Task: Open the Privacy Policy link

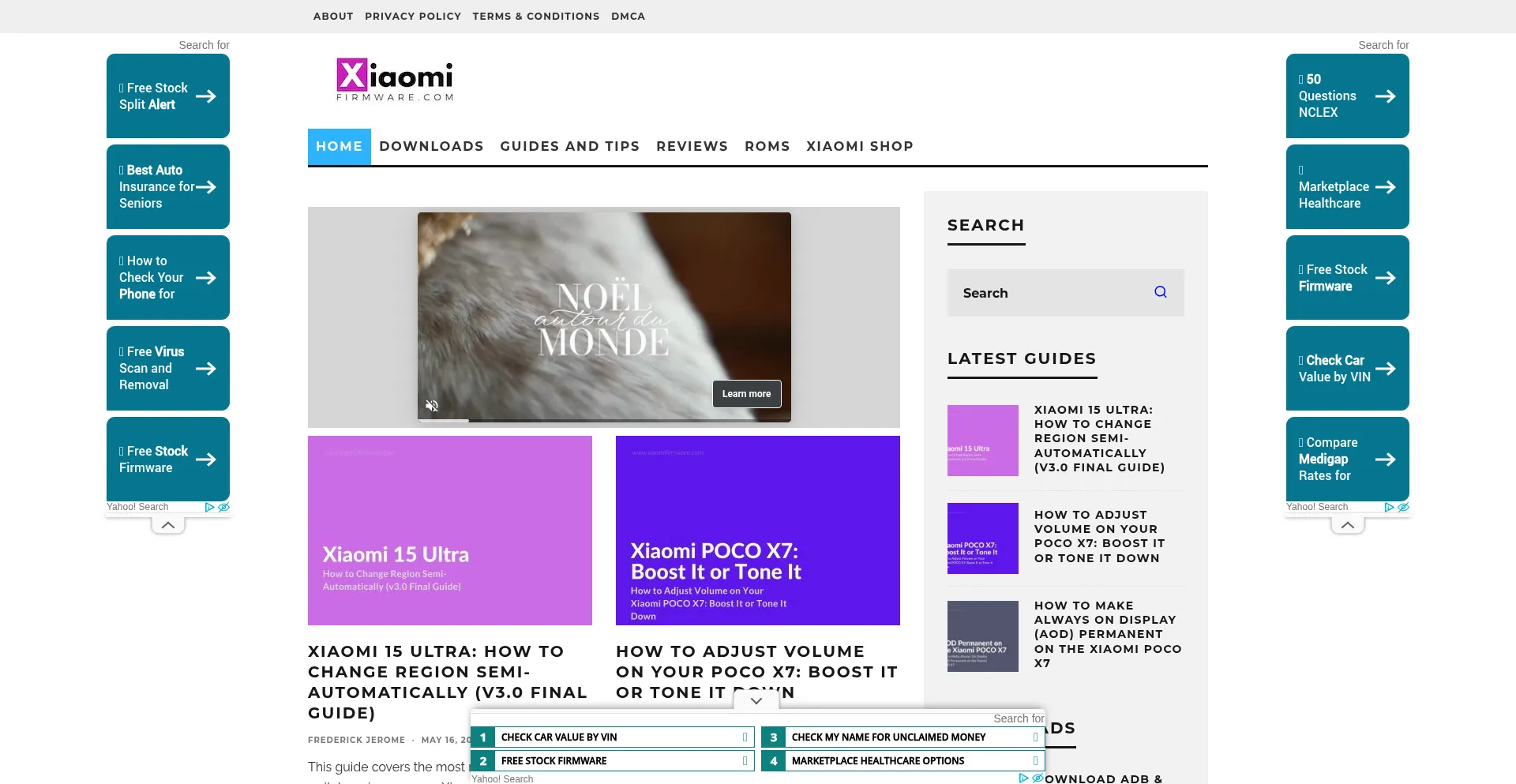Action: (413, 16)
